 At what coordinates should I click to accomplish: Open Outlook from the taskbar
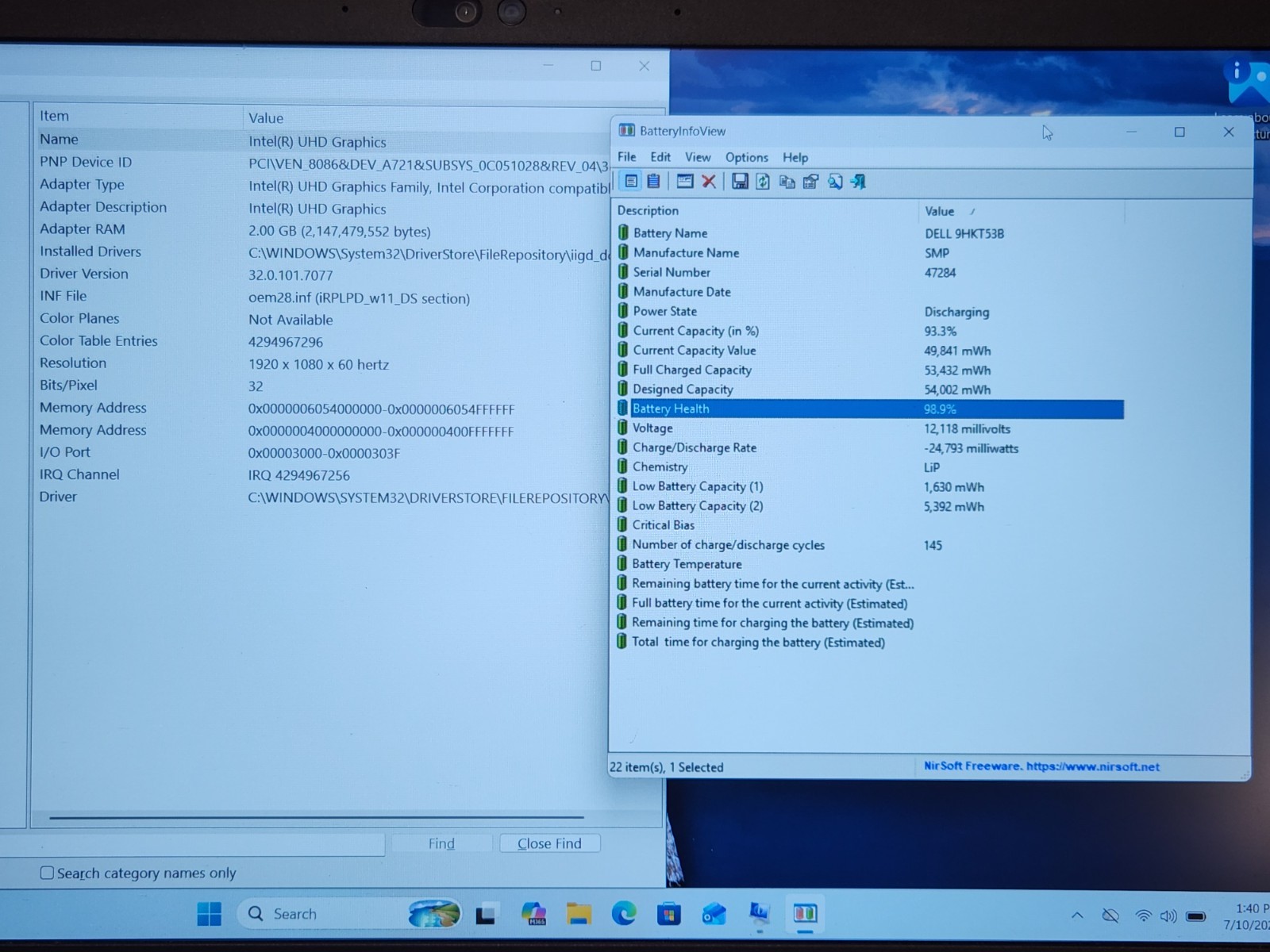[714, 915]
